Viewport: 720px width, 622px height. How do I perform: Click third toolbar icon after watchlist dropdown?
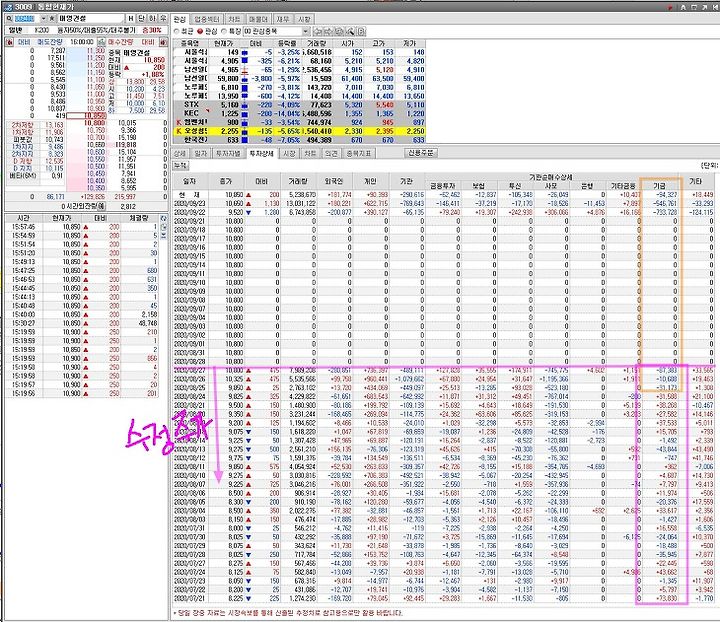point(339,31)
